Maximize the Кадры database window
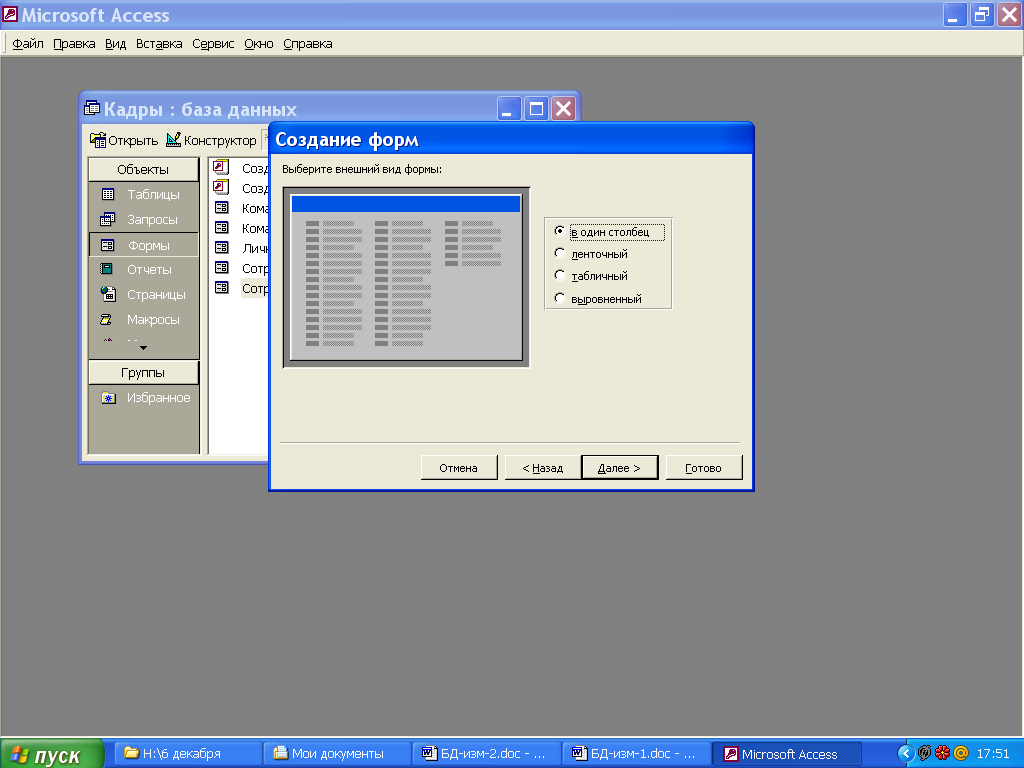 [536, 108]
